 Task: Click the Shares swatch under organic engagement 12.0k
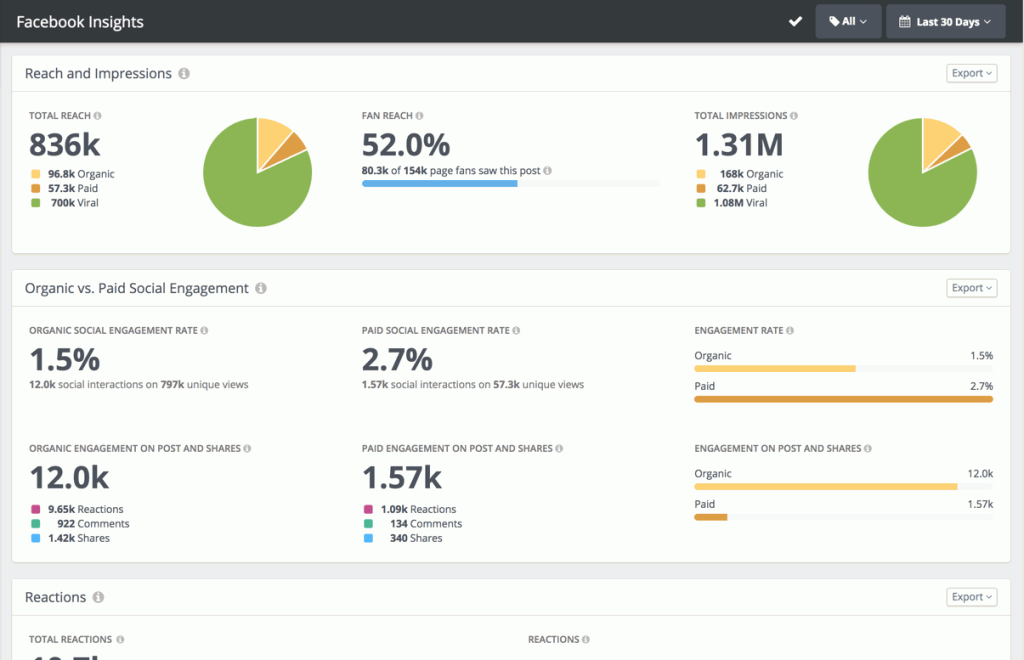[35, 538]
